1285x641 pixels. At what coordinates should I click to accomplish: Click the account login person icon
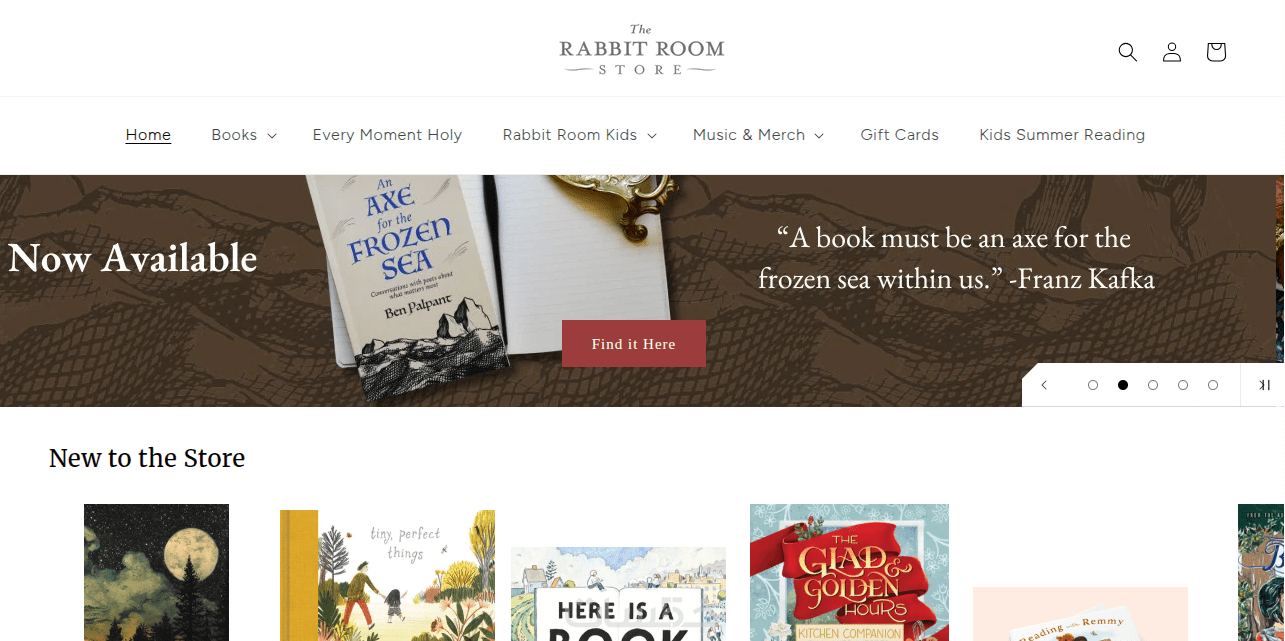1172,52
